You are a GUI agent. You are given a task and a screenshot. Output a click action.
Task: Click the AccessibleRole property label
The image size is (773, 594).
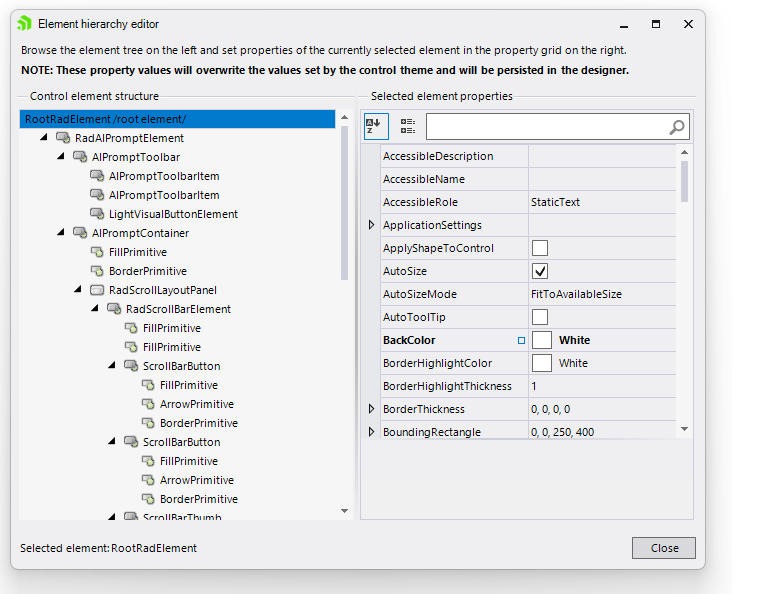coord(420,202)
